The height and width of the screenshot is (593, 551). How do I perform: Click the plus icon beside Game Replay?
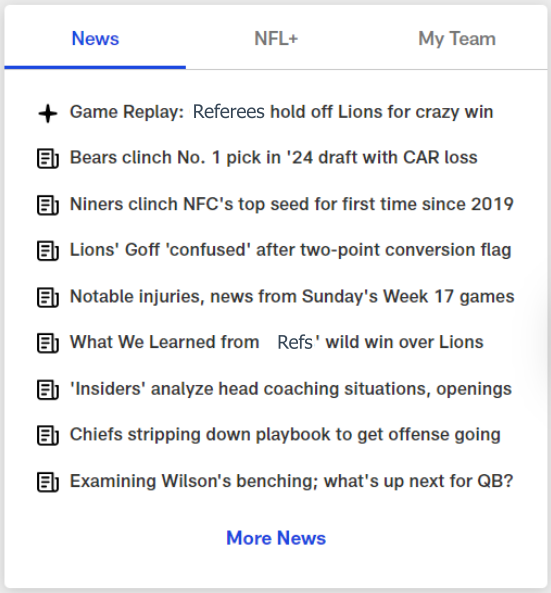pyautogui.click(x=48, y=113)
